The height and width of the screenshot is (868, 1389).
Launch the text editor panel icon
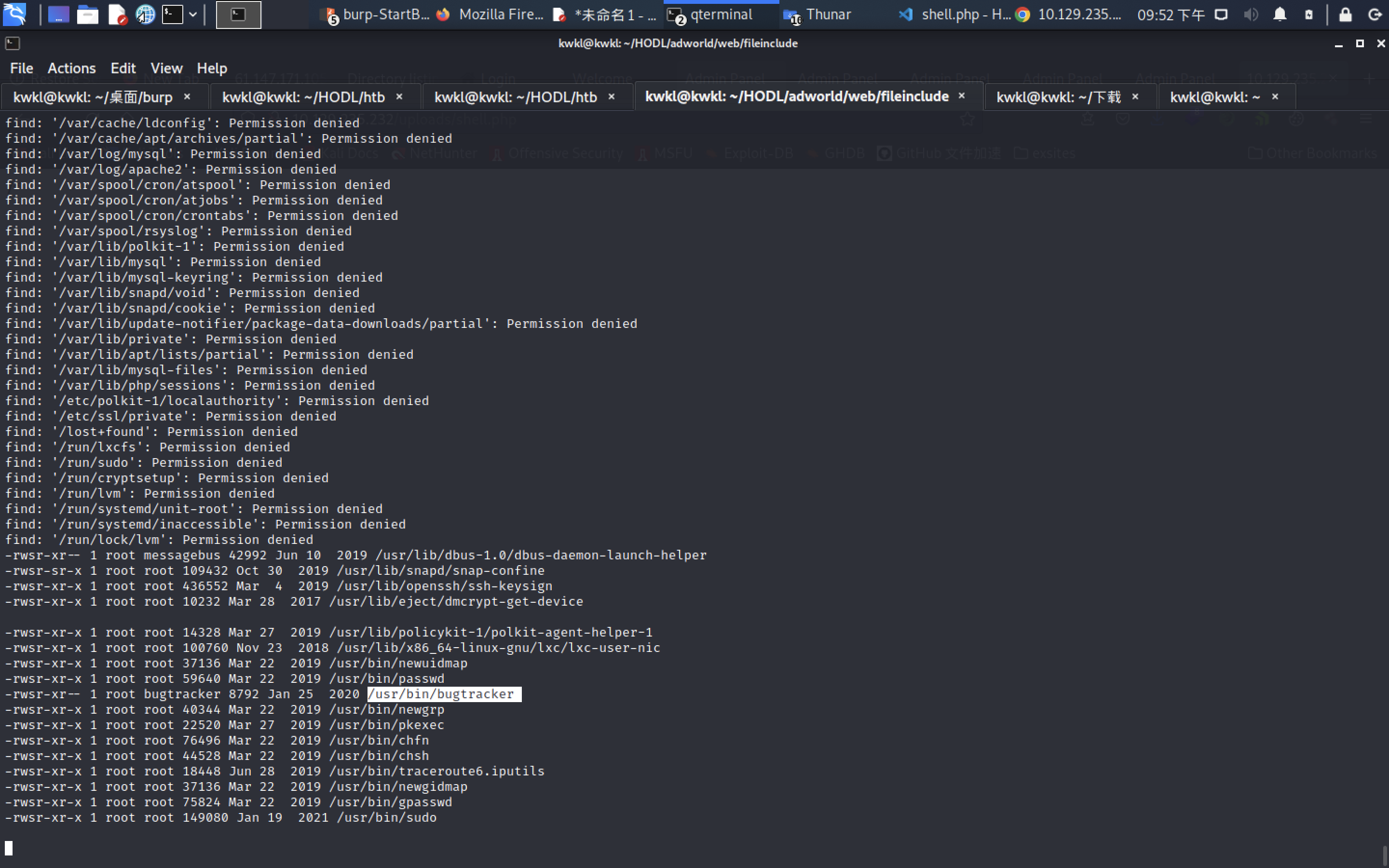pyautogui.click(x=117, y=14)
